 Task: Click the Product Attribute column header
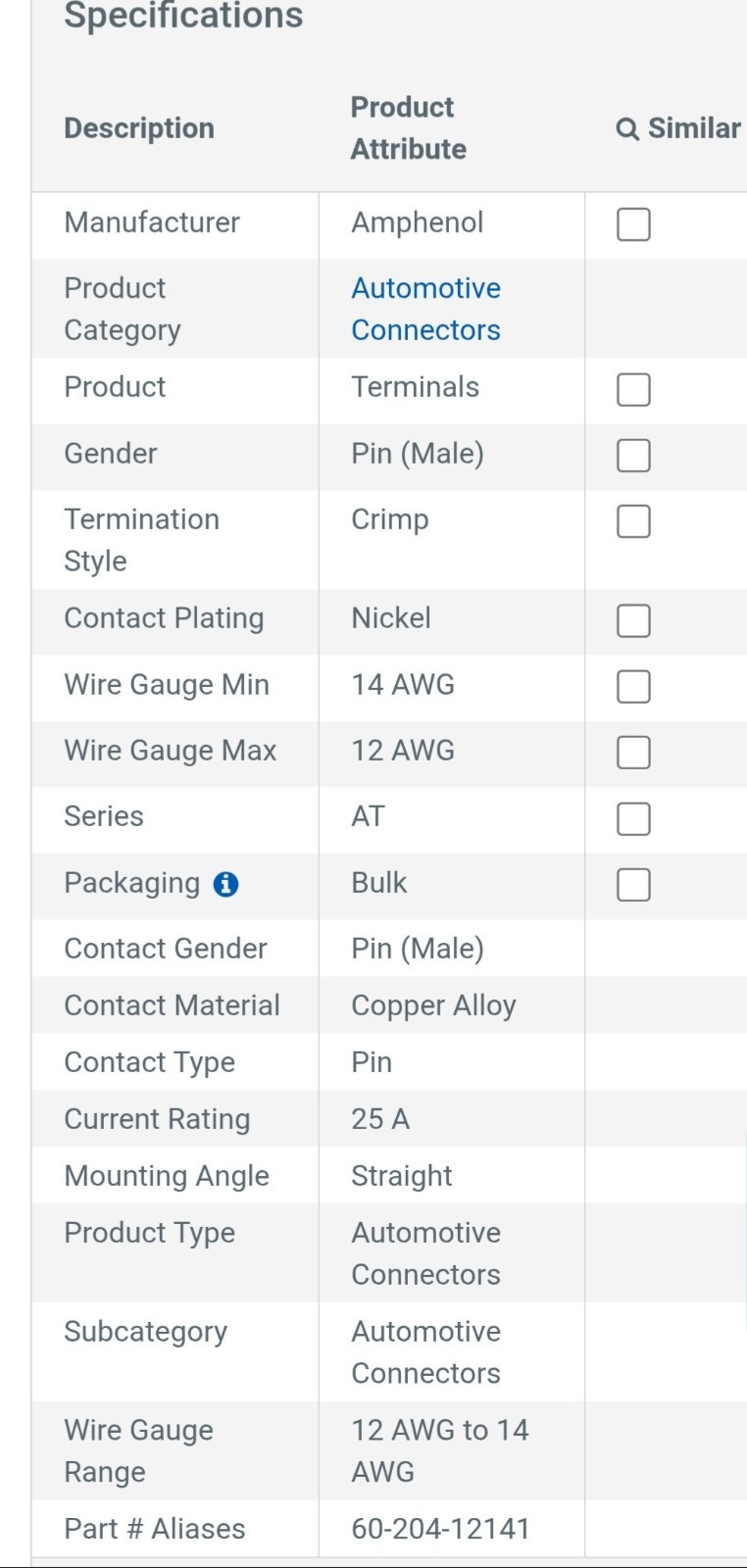click(409, 127)
